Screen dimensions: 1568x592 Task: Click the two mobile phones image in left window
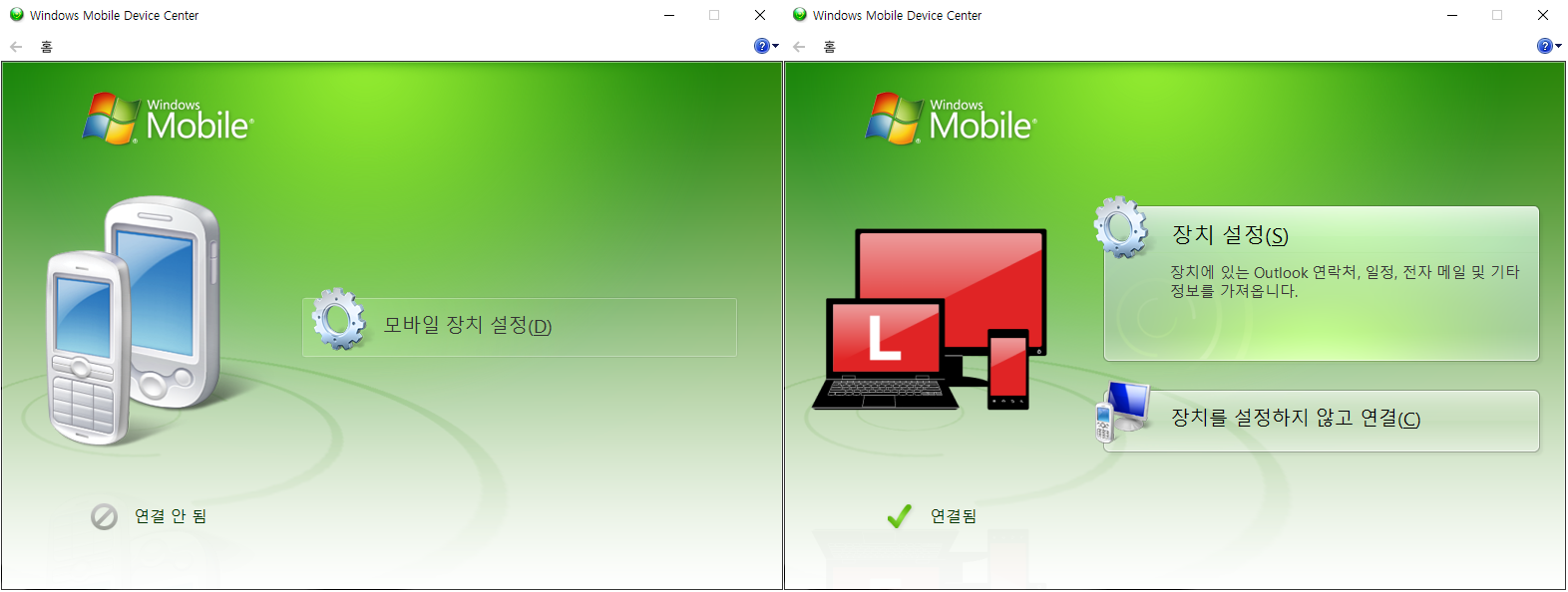pos(134,321)
